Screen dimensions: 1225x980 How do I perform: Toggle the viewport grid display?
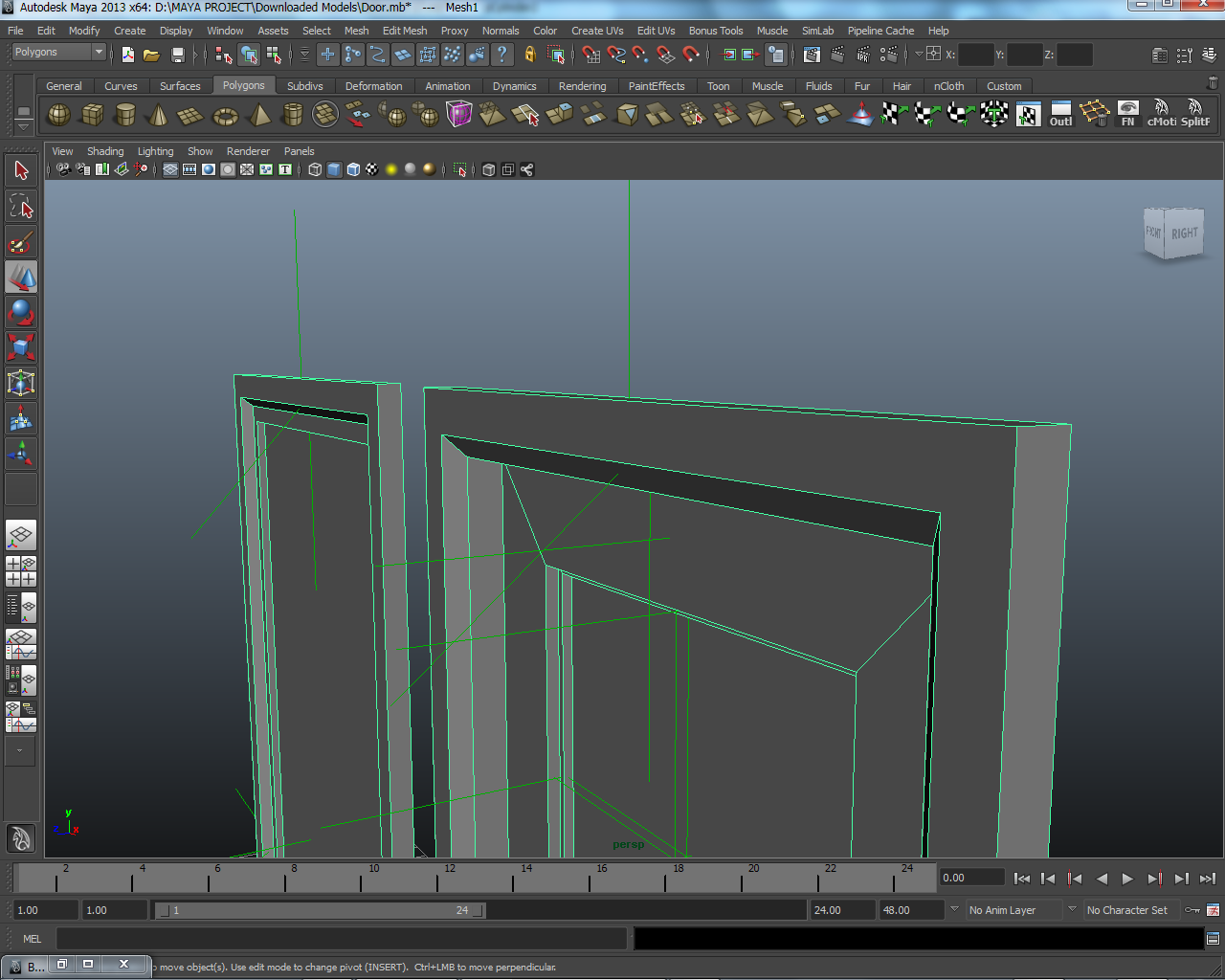[x=170, y=169]
